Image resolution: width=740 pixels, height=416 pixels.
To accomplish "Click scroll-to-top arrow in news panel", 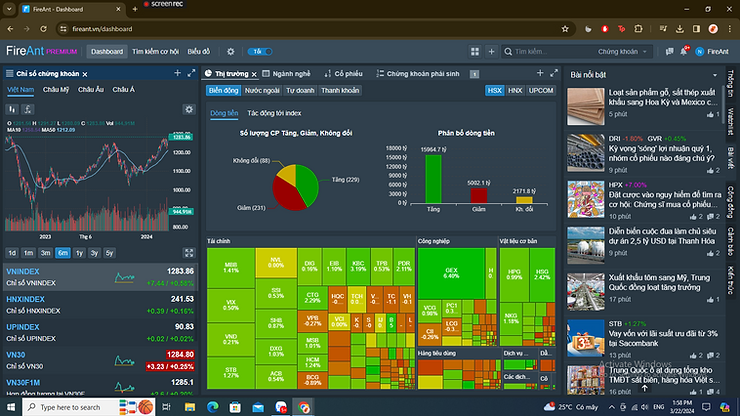I will 645,388.
